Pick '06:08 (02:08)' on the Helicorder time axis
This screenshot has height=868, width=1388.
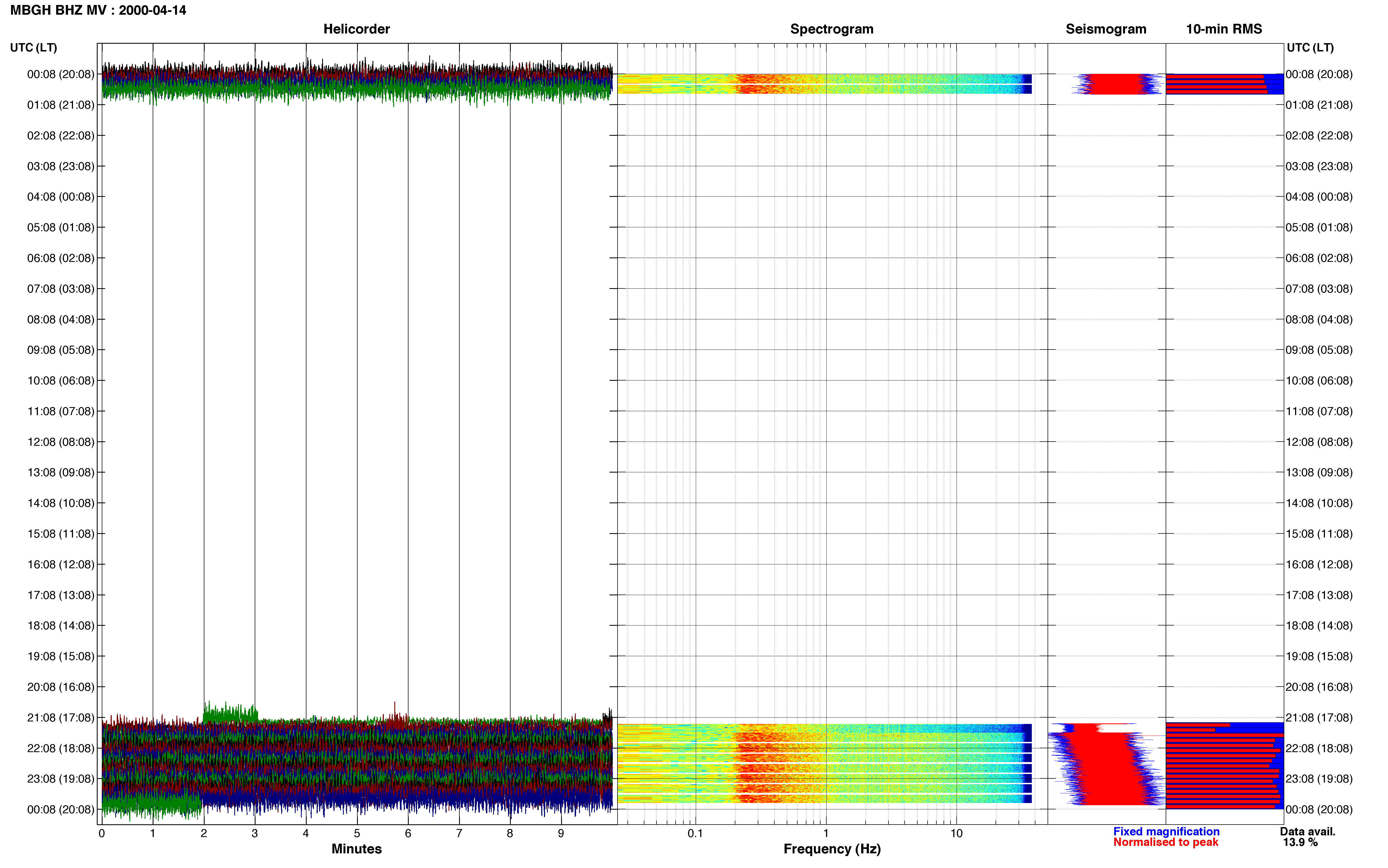(x=61, y=258)
